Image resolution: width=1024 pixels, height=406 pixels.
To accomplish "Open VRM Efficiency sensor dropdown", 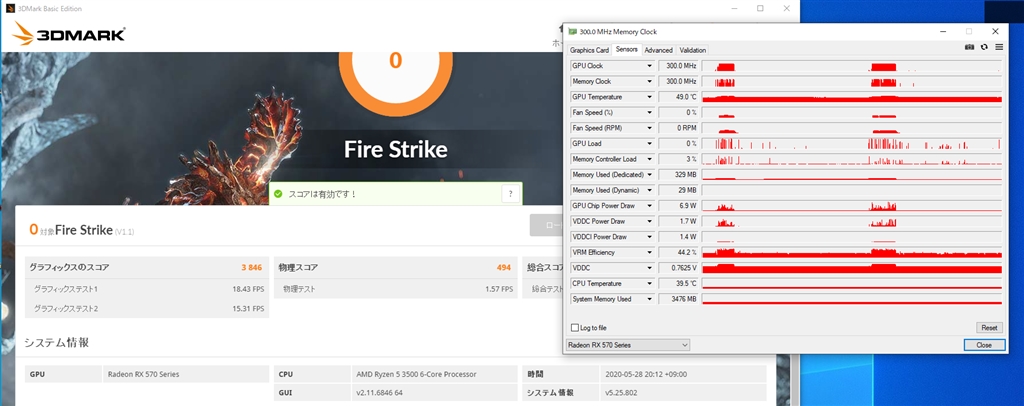I will click(650, 253).
